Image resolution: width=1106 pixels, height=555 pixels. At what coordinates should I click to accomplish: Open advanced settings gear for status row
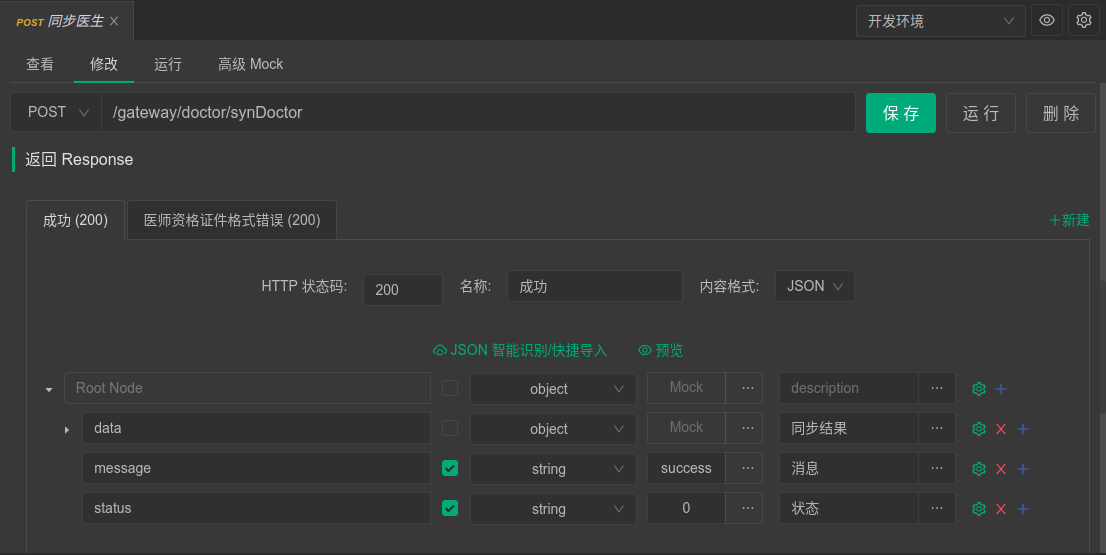pos(979,509)
